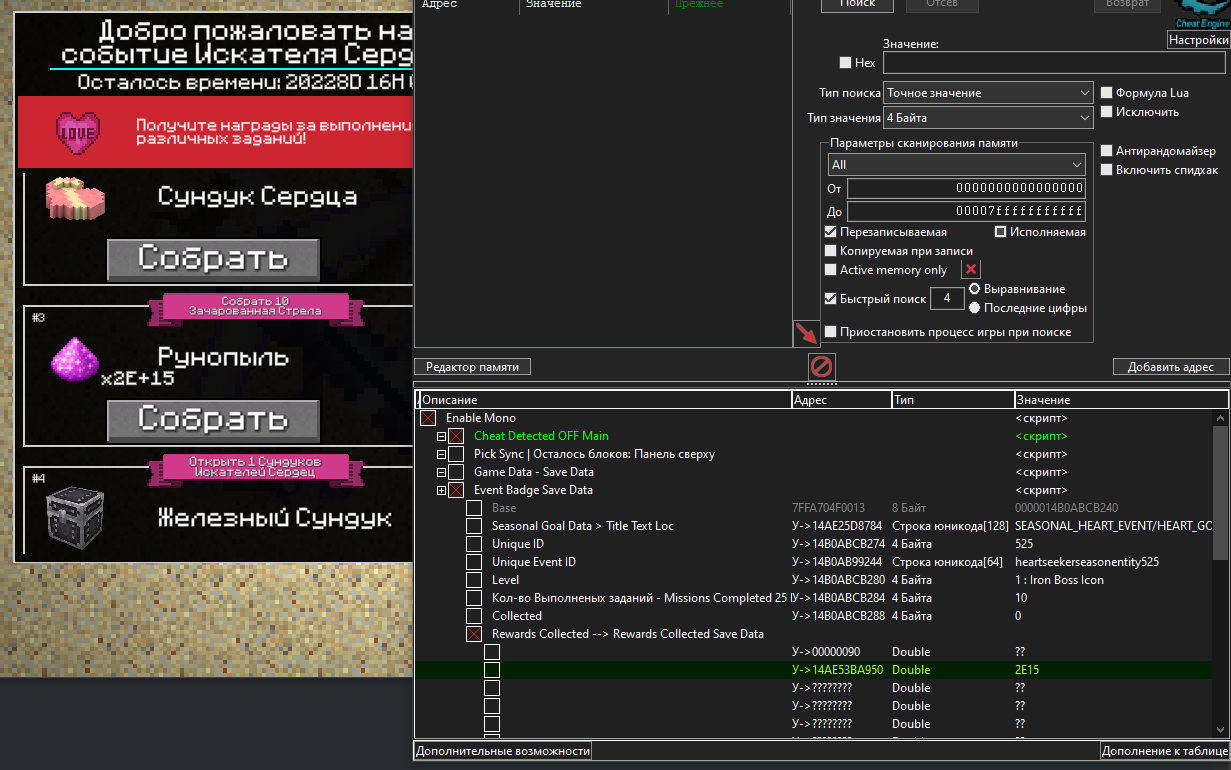Click the pink LOVE heart icon in the game

click(78, 131)
